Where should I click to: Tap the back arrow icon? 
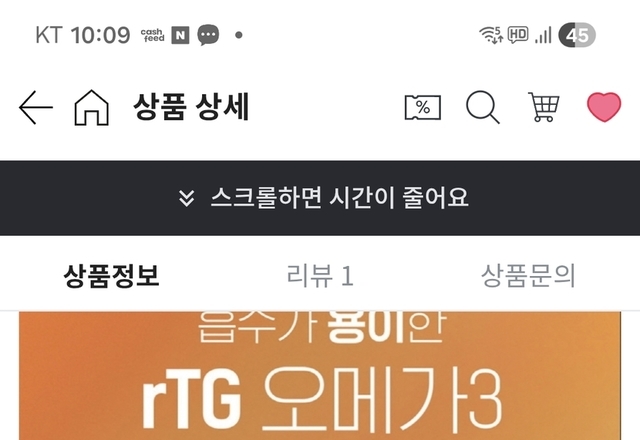(36, 107)
